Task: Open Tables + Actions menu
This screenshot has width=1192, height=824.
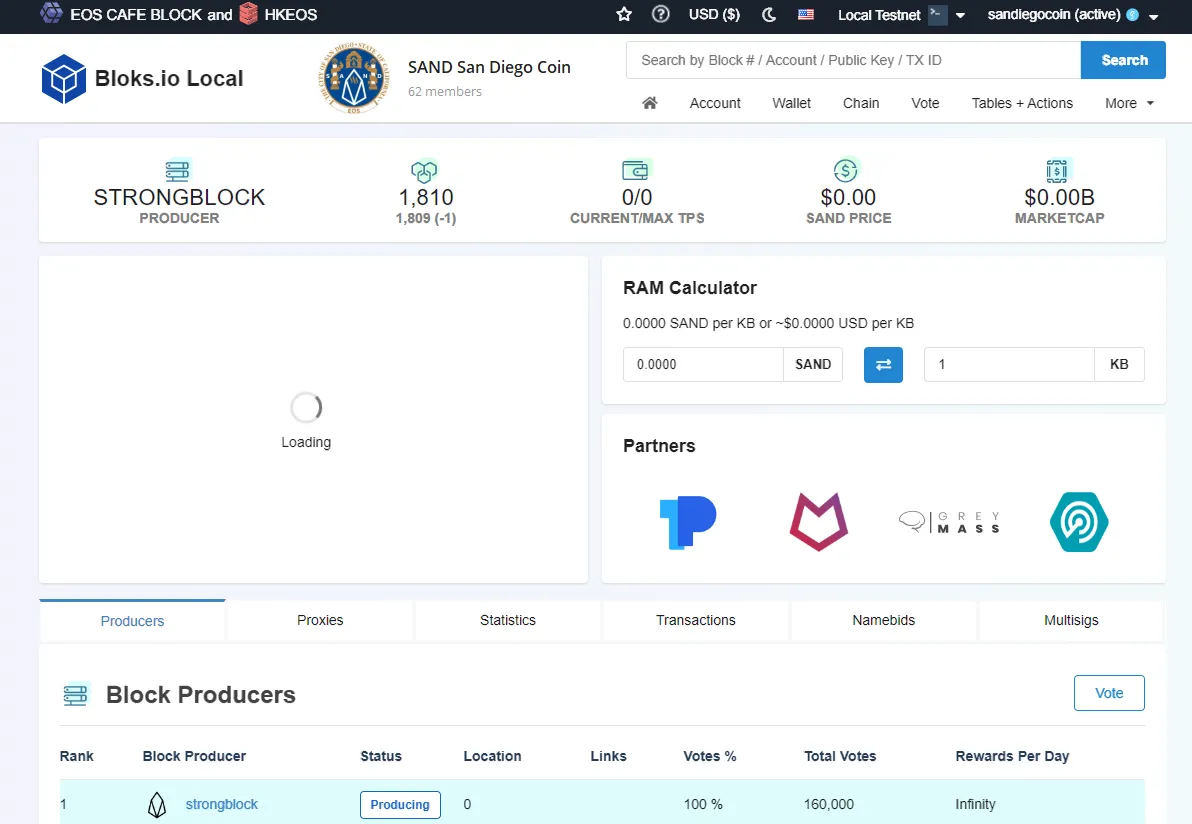Action: pyautogui.click(x=1022, y=103)
